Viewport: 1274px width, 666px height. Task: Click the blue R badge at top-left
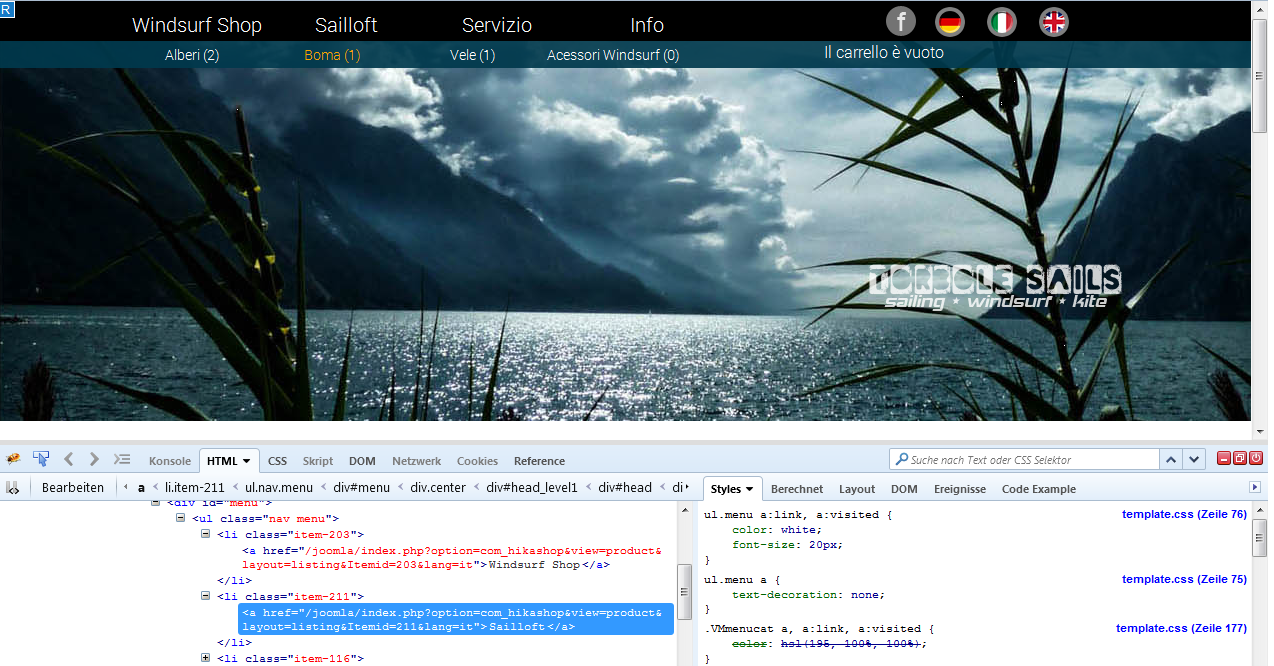point(6,8)
